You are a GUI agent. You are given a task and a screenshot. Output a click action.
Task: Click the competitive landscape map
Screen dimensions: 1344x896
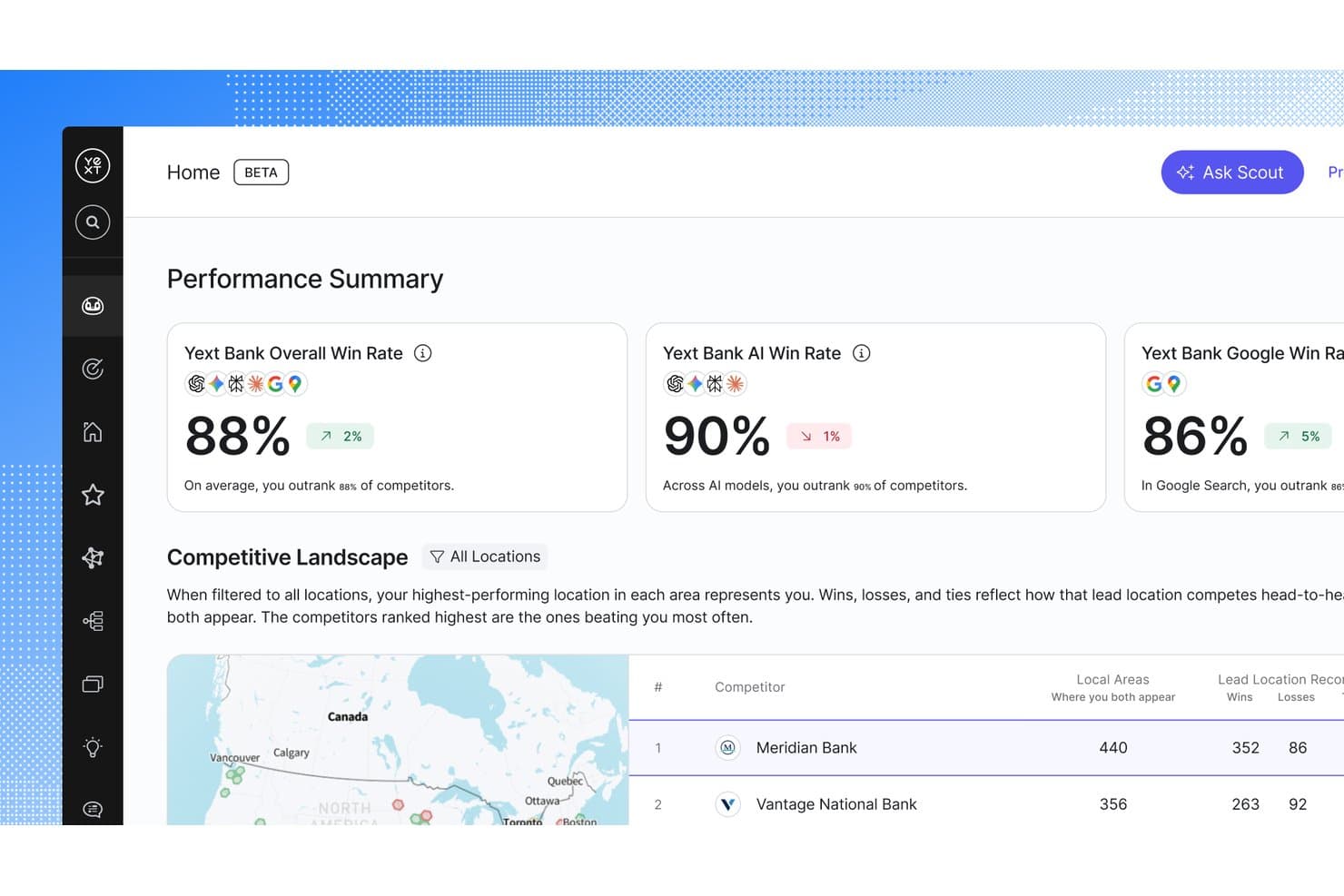click(398, 740)
